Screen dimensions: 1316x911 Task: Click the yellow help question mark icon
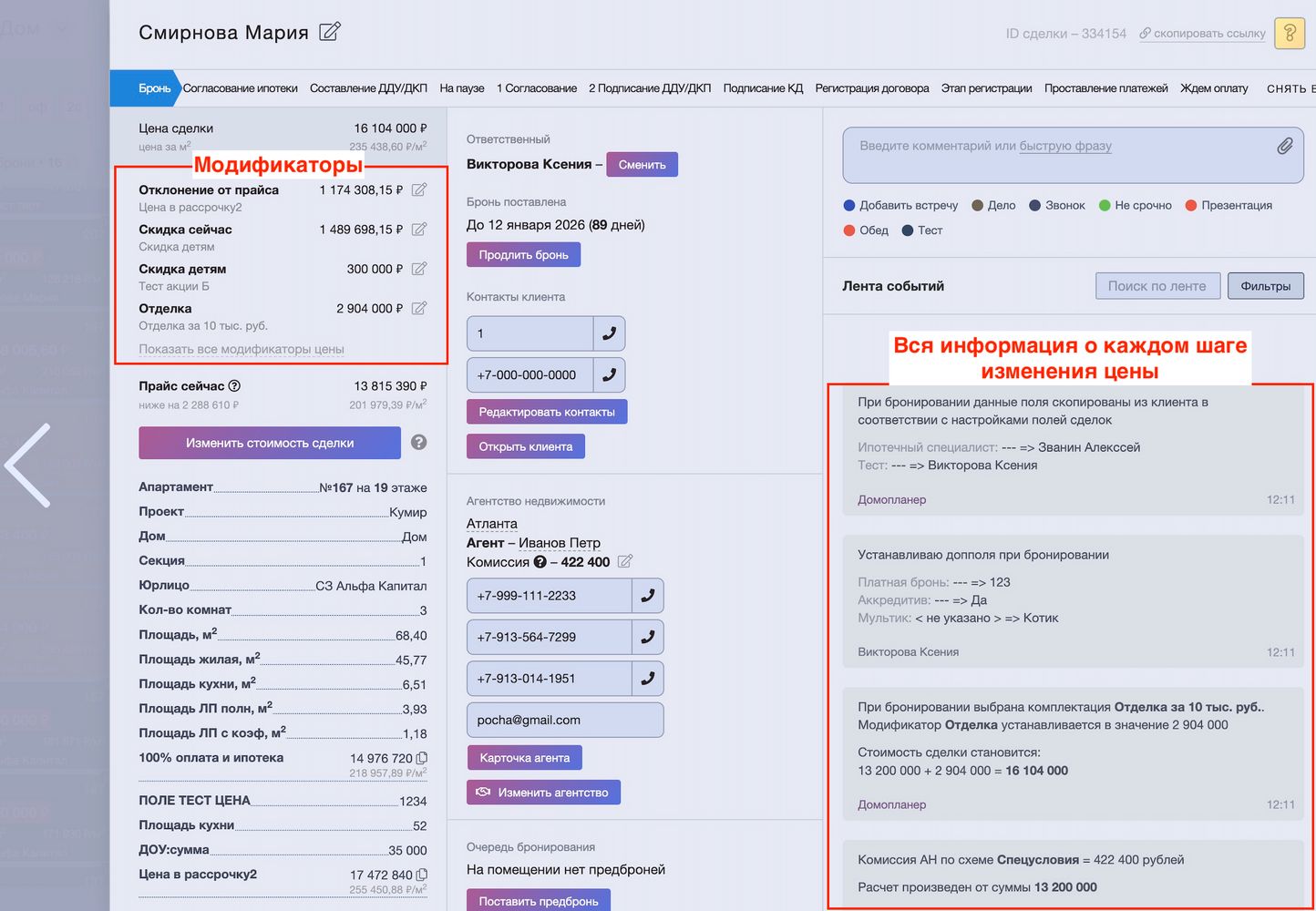pos(1290,34)
